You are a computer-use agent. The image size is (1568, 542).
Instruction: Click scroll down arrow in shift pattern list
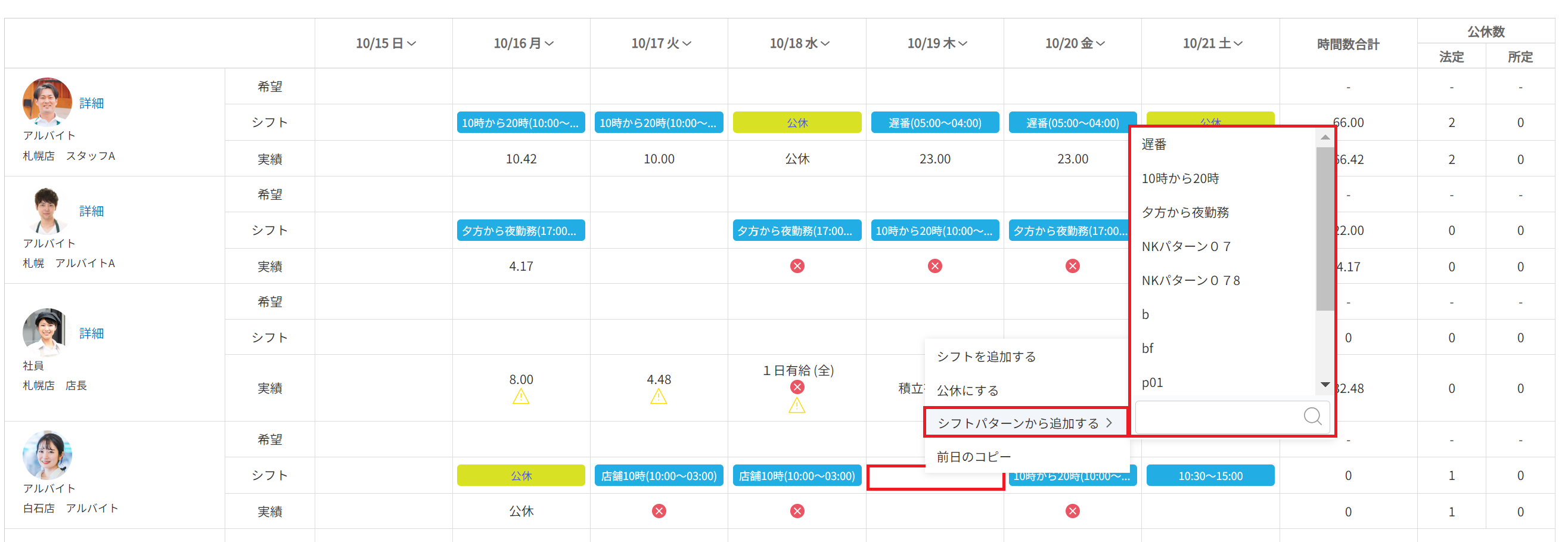pos(1324,384)
